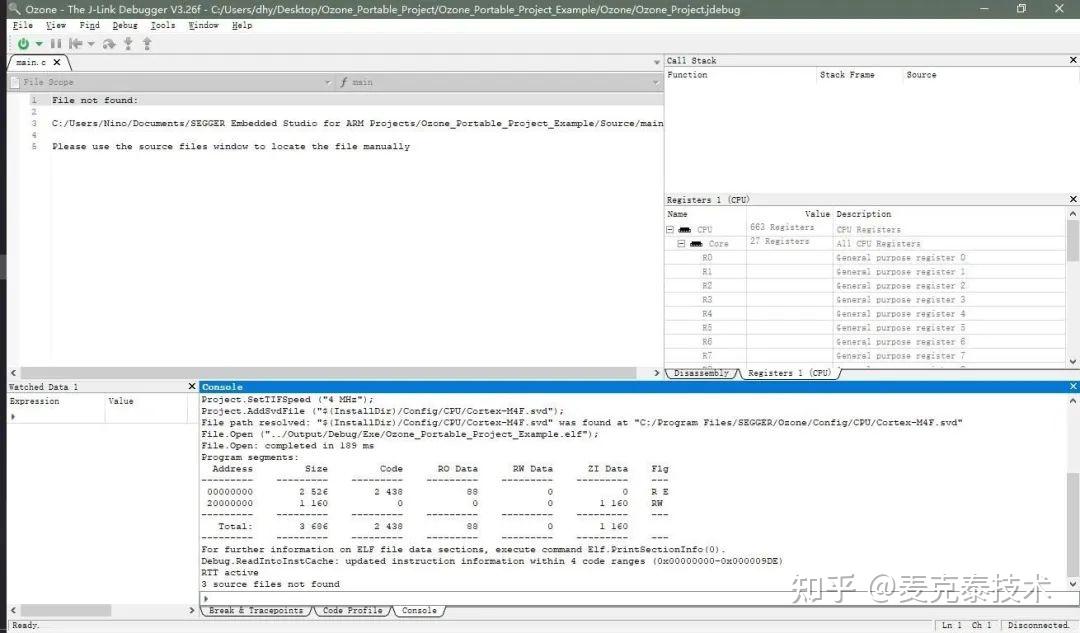
Task: Click the Step Into toolbar icon
Action: [128, 43]
